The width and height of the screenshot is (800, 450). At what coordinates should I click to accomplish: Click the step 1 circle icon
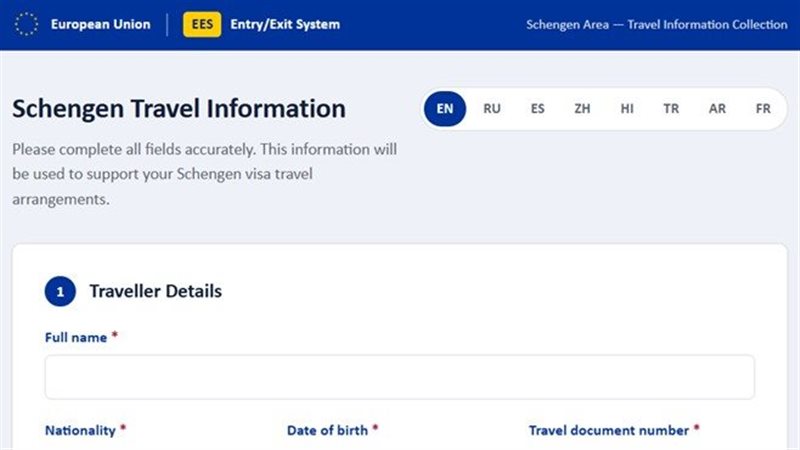click(60, 291)
